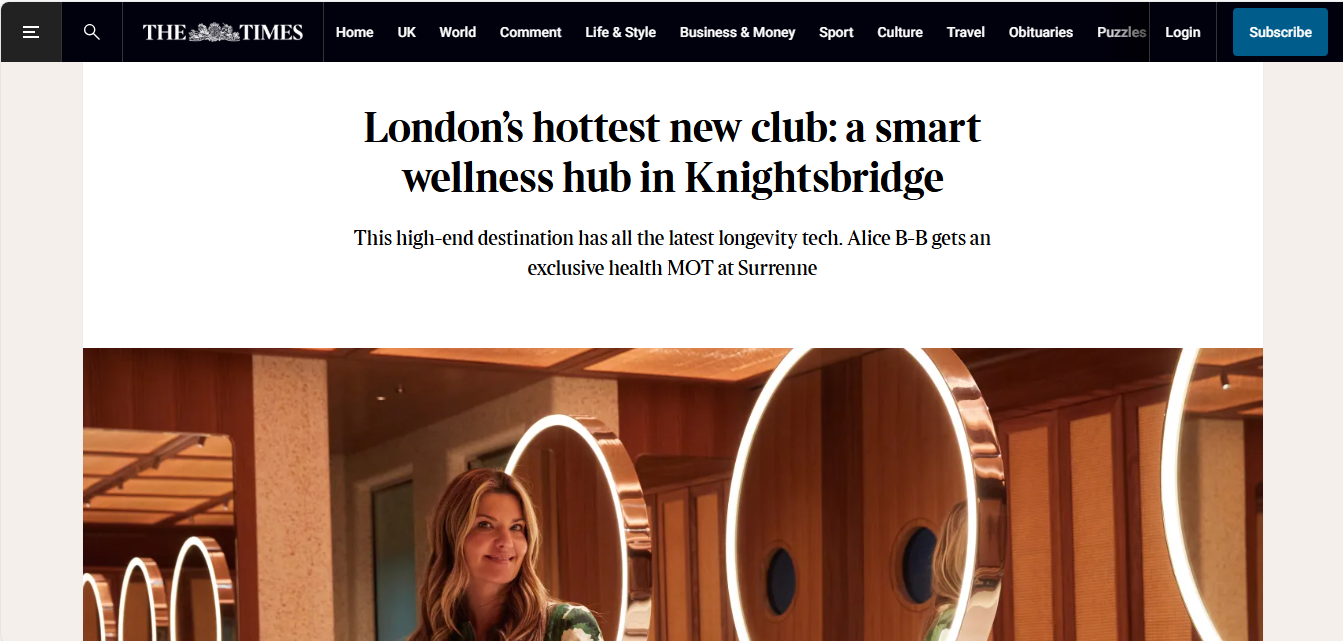The width and height of the screenshot is (1343, 641).
Task: Navigate to the Comment section
Action: point(530,32)
